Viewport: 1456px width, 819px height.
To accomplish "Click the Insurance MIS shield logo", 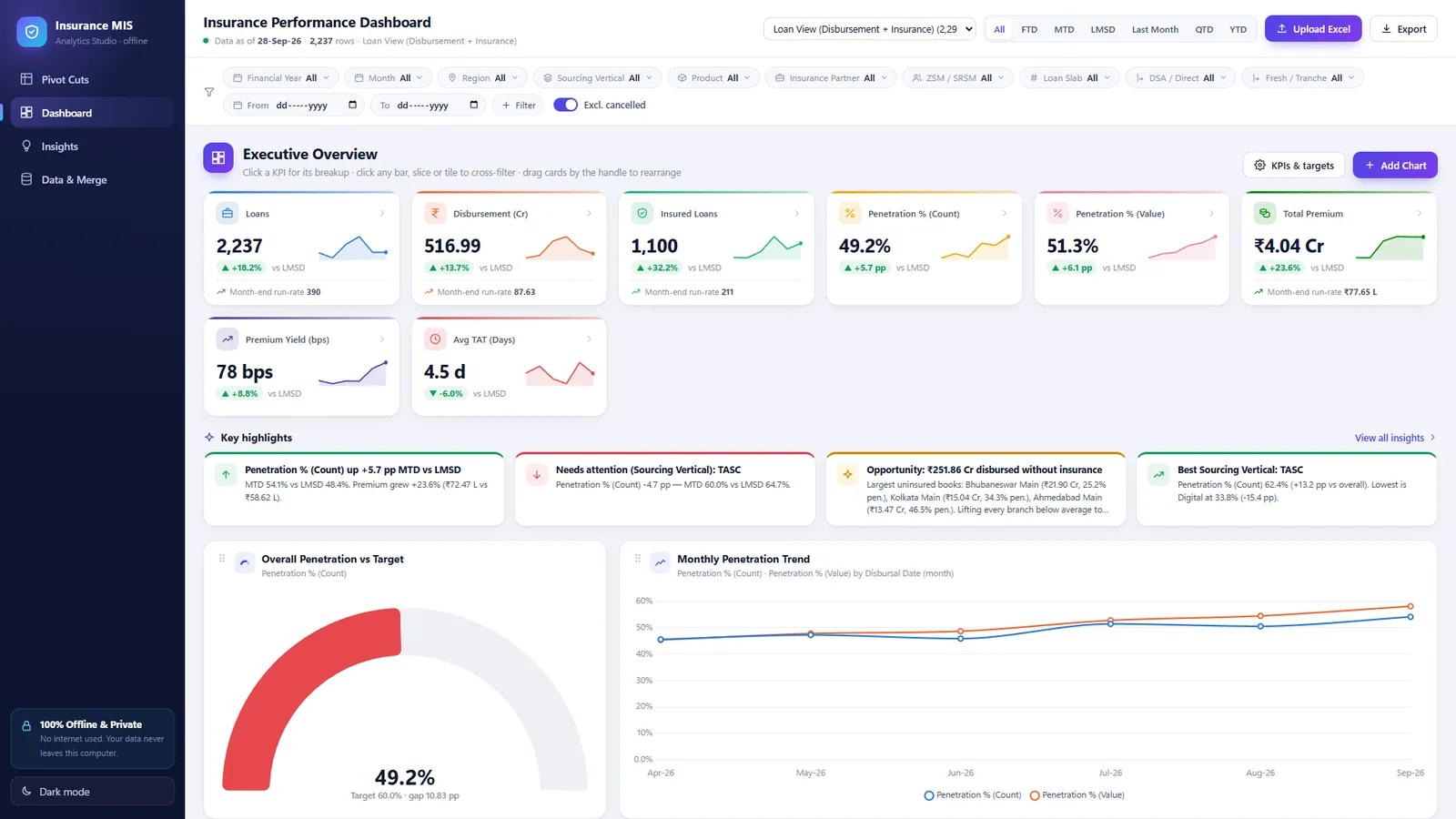I will coord(32,32).
